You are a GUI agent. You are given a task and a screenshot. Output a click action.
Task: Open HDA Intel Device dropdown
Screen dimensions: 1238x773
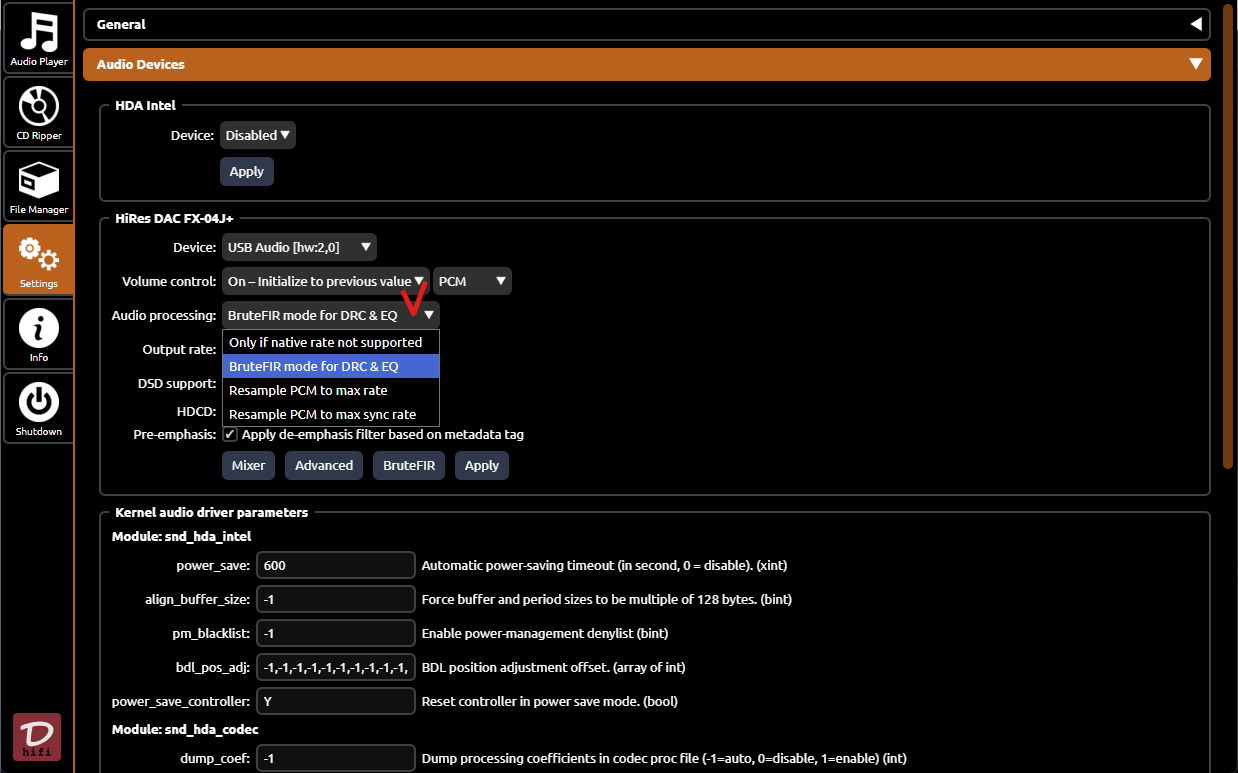[257, 135]
